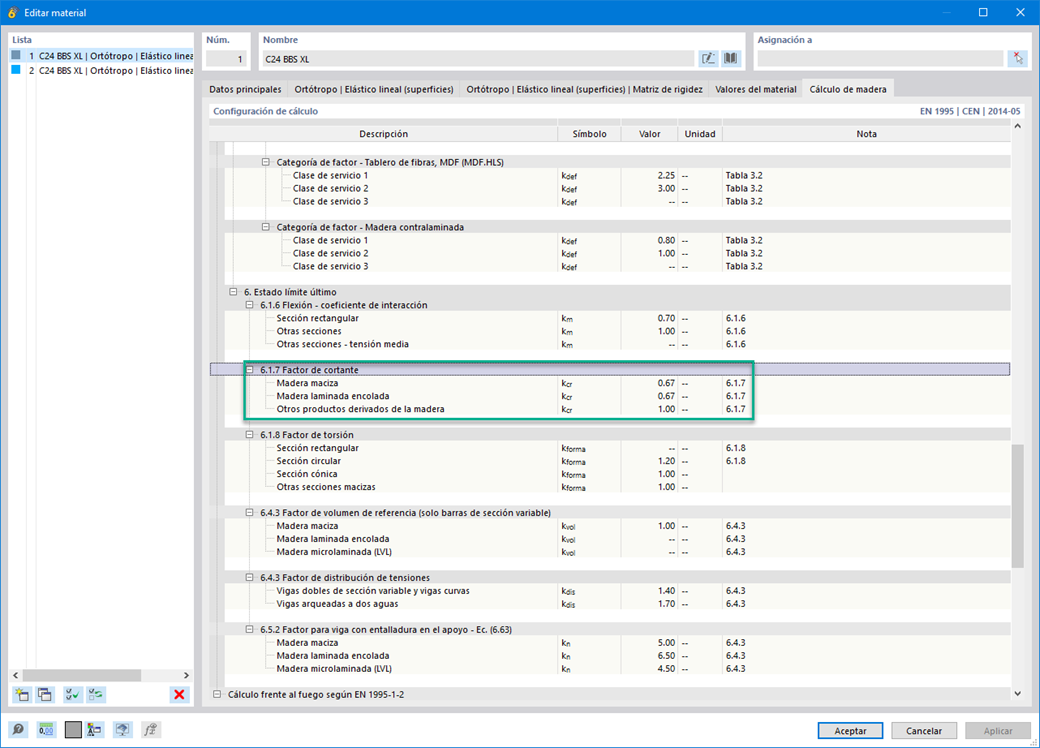Select Vigas dobles de sección variable row
This screenshot has width=1040, height=748.
coord(617,591)
